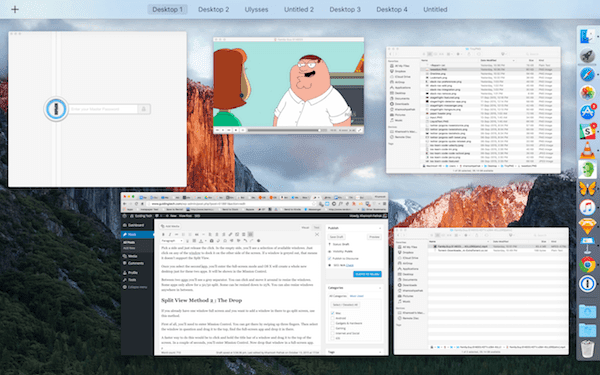Click the distraction-free writing icon in editor
This screenshot has height=375, width=600.
coord(317,234)
